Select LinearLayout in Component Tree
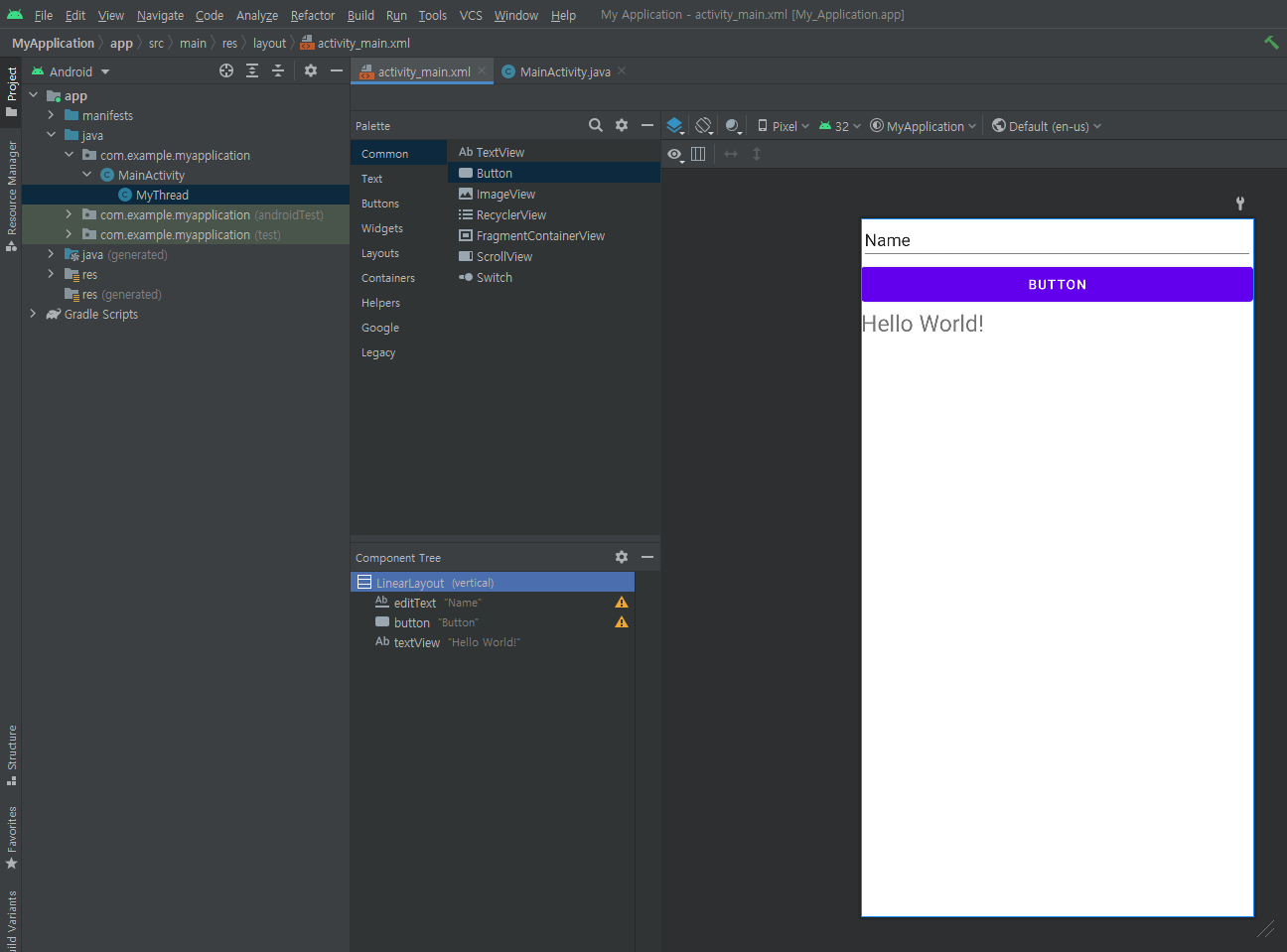This screenshot has width=1287, height=952. pos(493,583)
